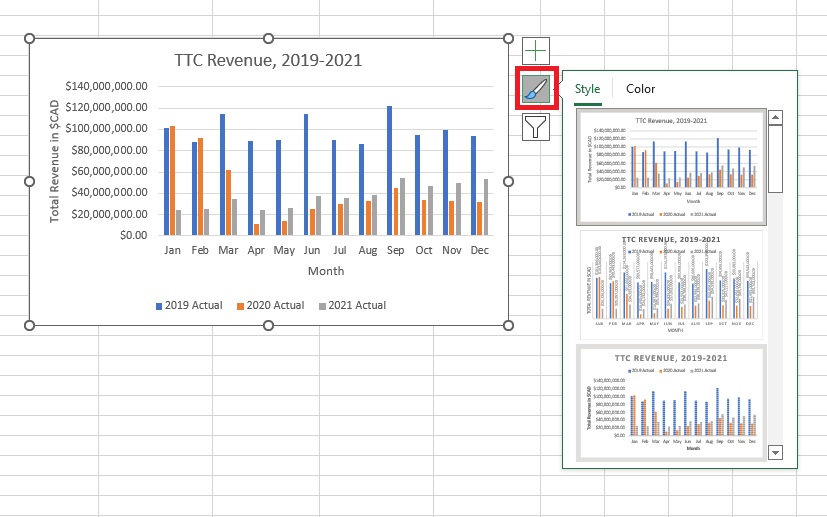Click the Jan category label
The width and height of the screenshot is (827, 517).
click(172, 250)
